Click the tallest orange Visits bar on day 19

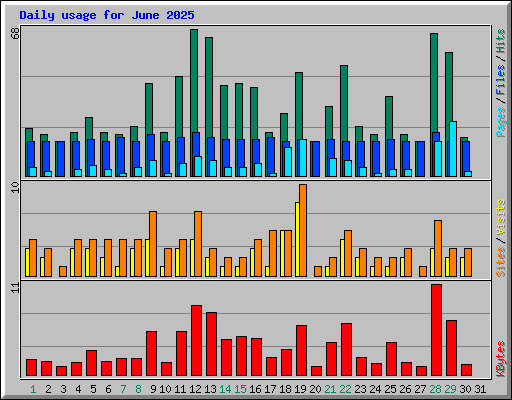(303, 230)
